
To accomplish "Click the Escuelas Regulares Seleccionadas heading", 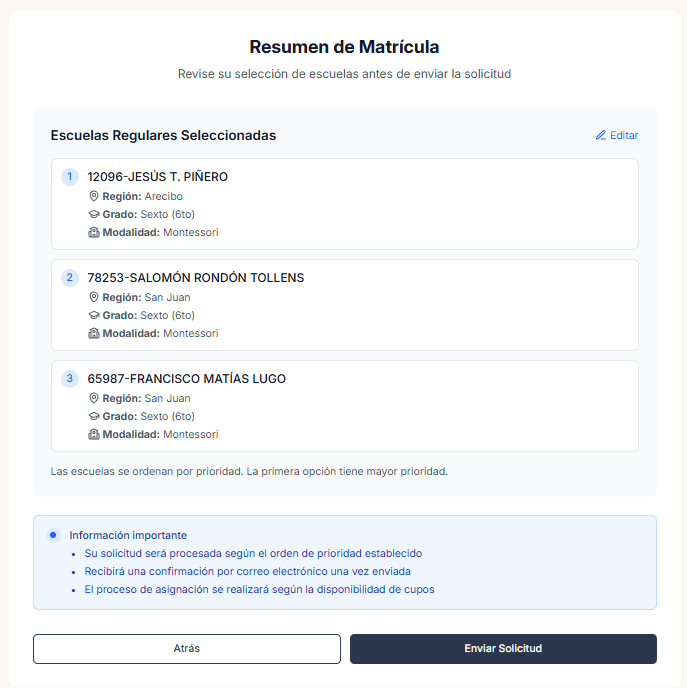I will [163, 135].
